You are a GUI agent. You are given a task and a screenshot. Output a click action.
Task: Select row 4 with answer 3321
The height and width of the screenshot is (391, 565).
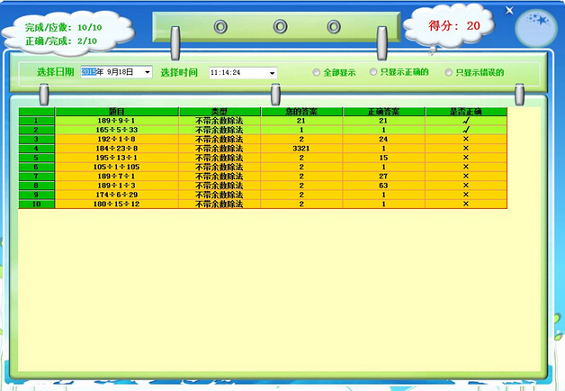pyautogui.click(x=263, y=148)
